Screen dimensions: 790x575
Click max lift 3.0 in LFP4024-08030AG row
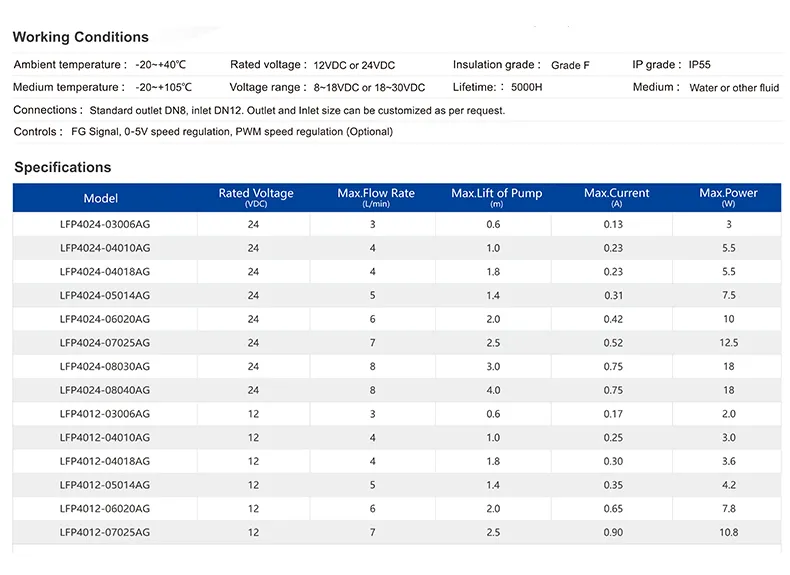pos(493,366)
